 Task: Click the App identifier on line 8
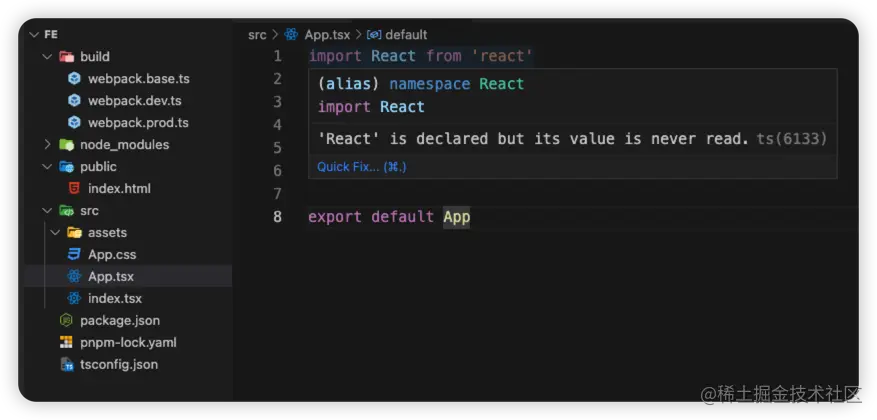(457, 216)
